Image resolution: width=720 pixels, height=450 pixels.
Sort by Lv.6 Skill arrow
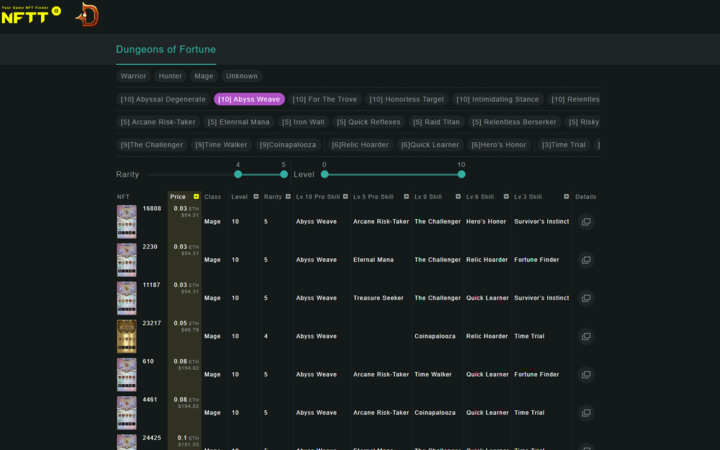(506, 197)
